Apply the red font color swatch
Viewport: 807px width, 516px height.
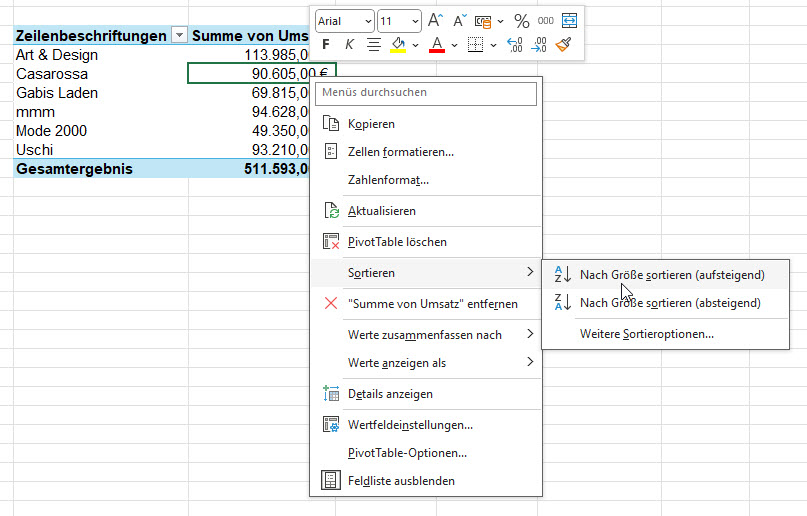(437, 45)
